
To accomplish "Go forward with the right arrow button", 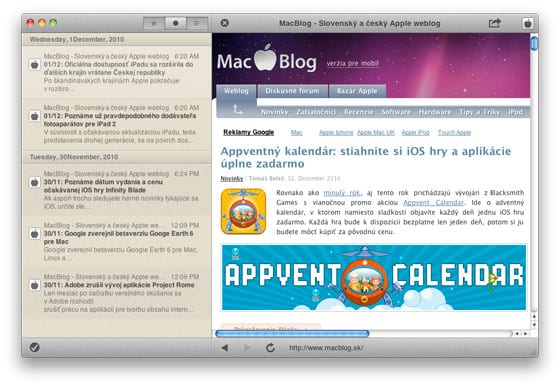I will coord(247,348).
